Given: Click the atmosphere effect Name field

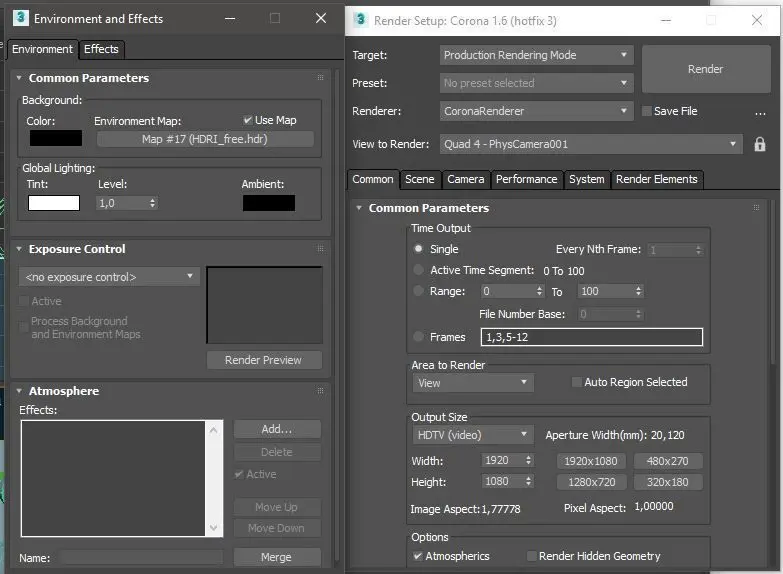Looking at the screenshot, I should (x=140, y=558).
